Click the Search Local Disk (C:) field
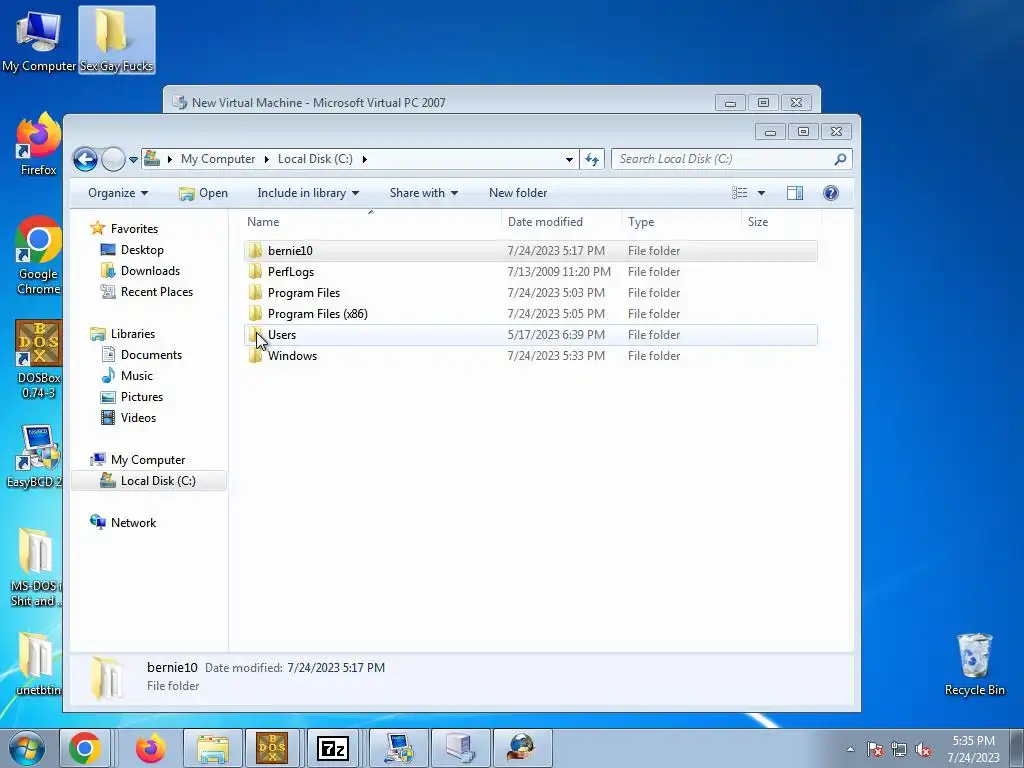This screenshot has height=768, width=1024. pyautogui.click(x=731, y=159)
